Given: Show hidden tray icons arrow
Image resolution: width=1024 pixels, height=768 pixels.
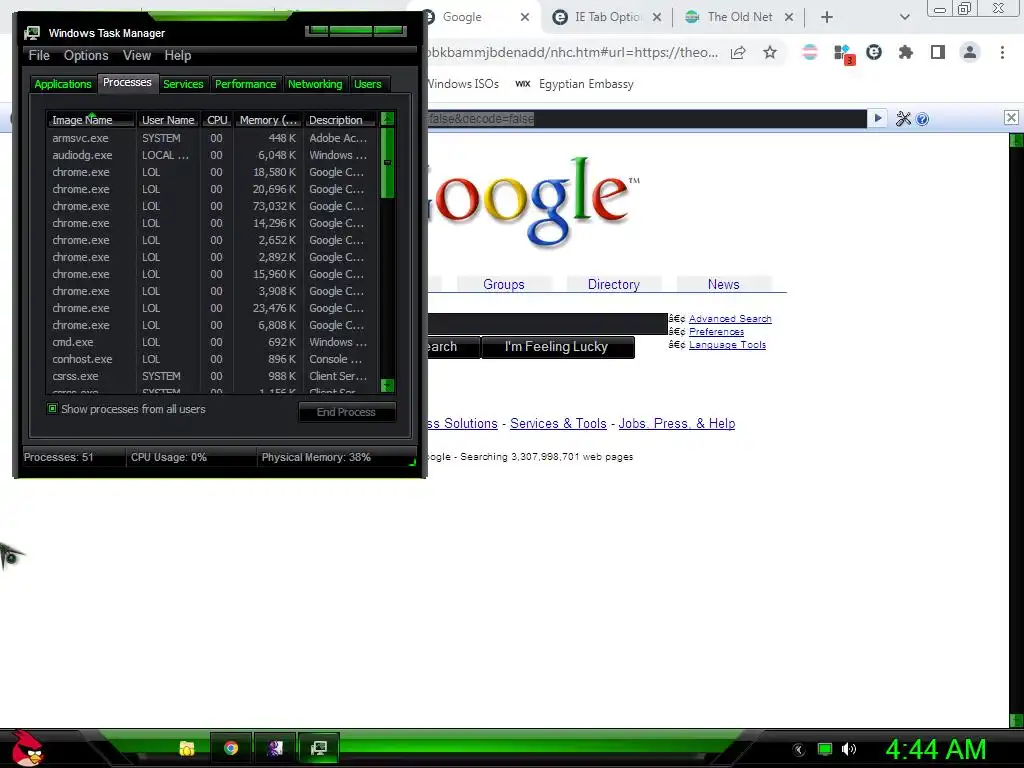Looking at the screenshot, I should coord(799,750).
